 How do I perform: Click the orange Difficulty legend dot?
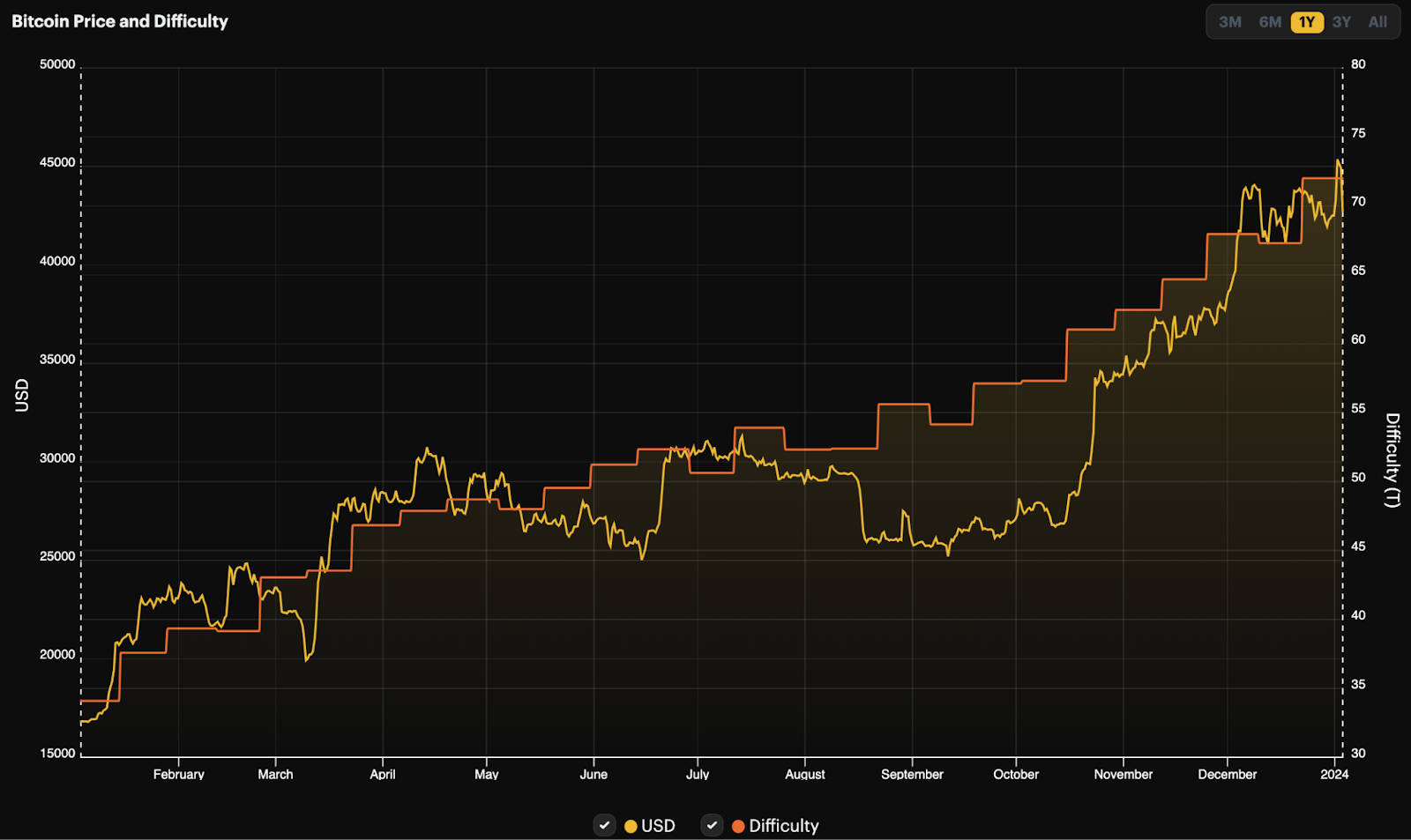pos(738,826)
